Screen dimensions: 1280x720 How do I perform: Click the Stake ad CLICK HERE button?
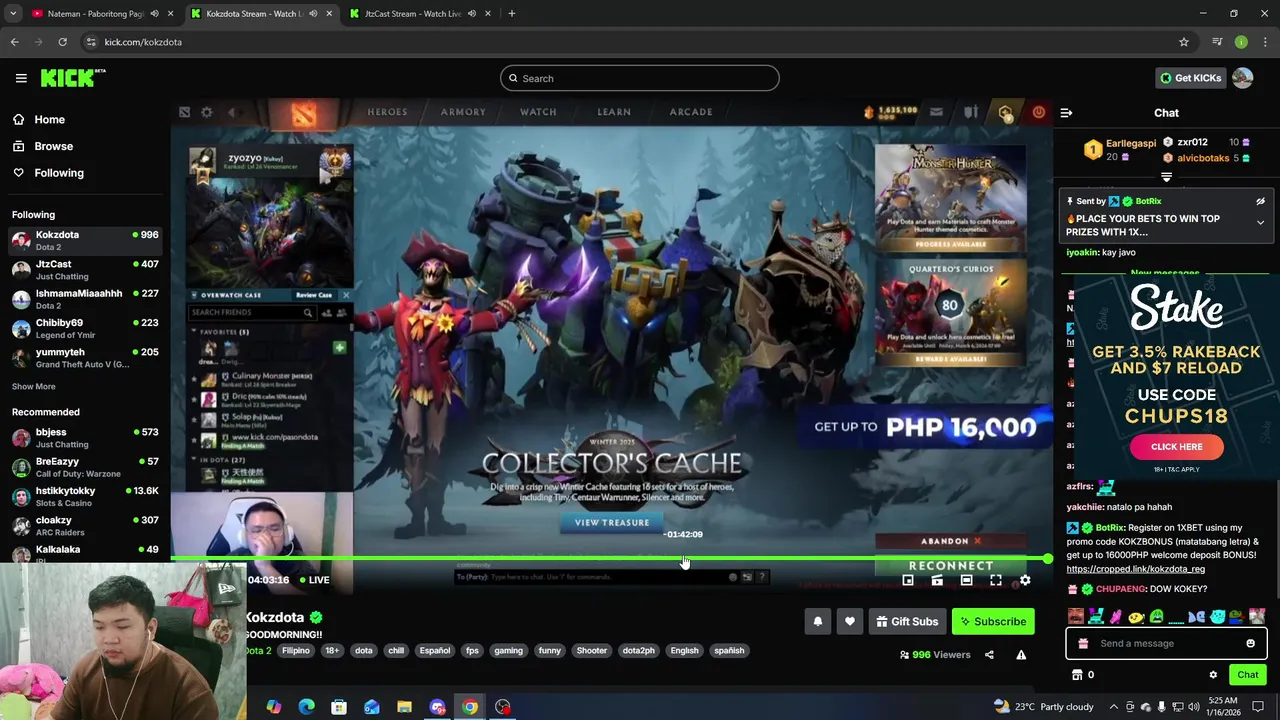[x=1176, y=447]
